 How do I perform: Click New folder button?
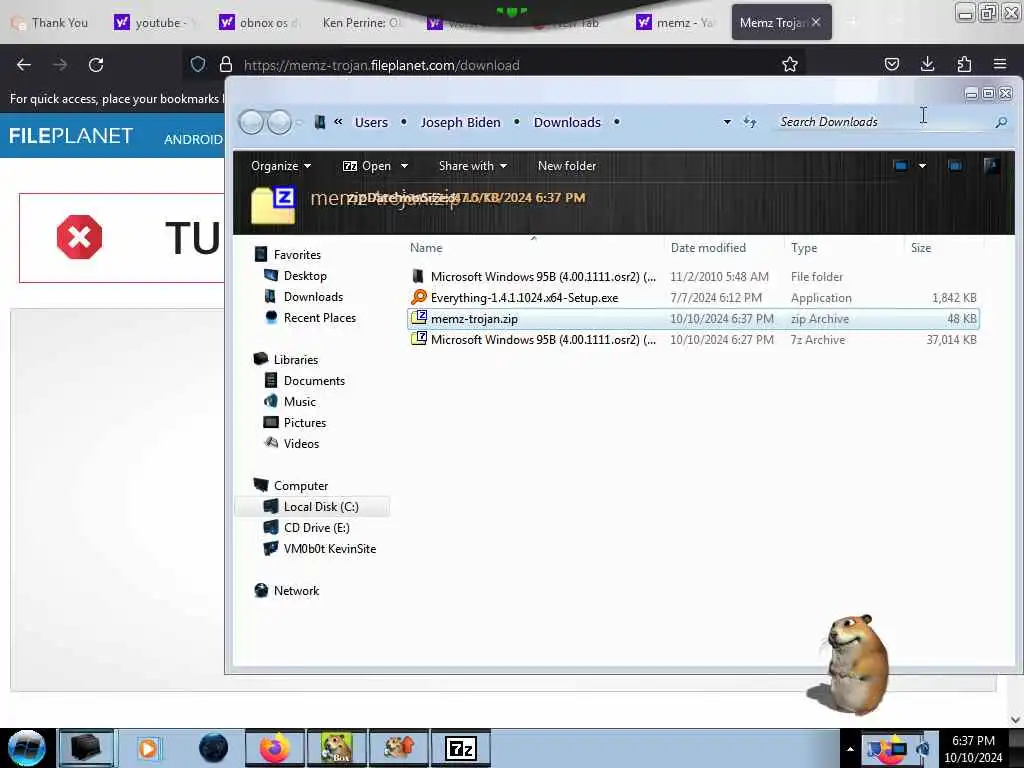567,166
